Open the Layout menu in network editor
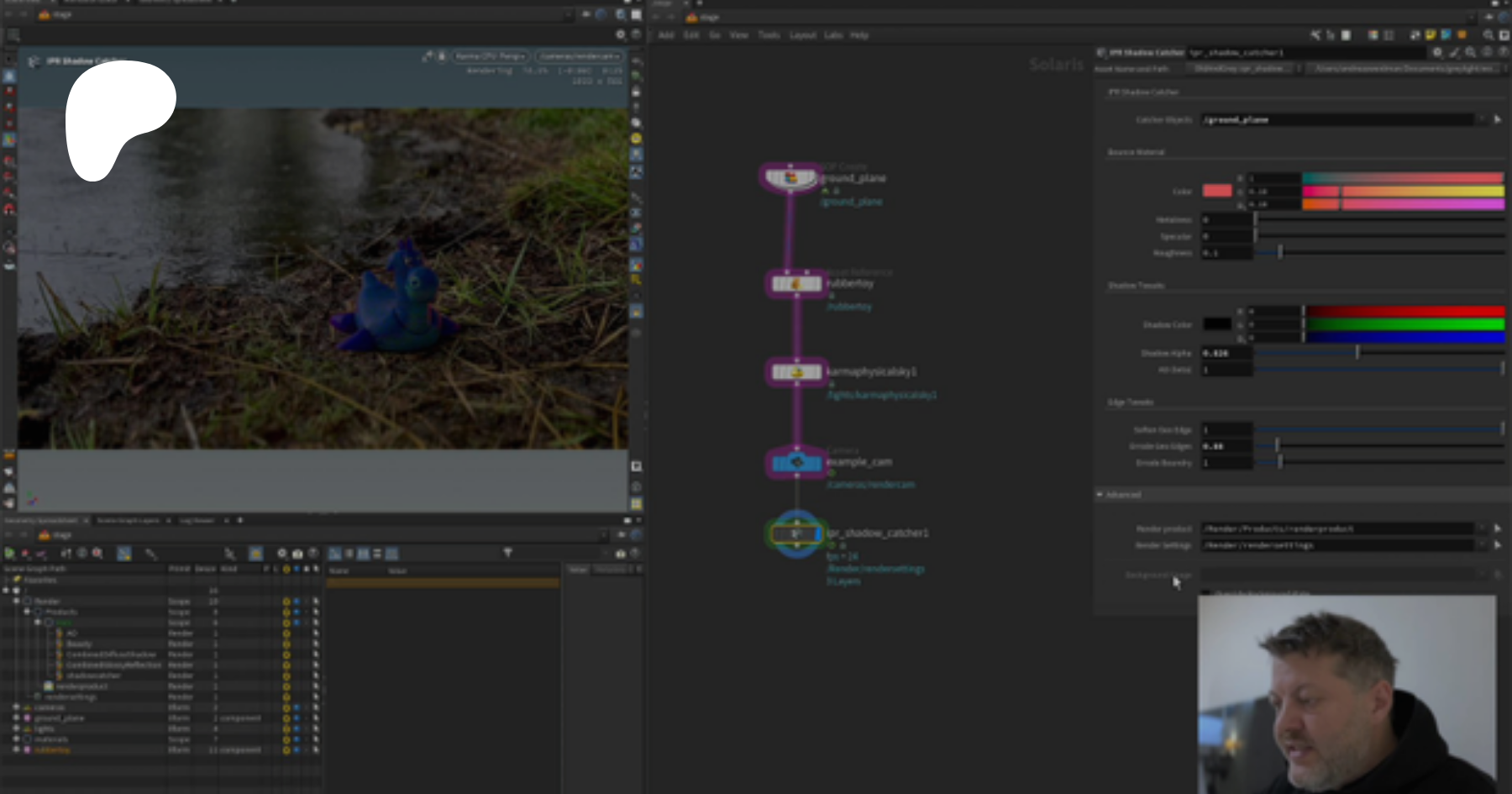The height and width of the screenshot is (794, 1512). [802, 35]
